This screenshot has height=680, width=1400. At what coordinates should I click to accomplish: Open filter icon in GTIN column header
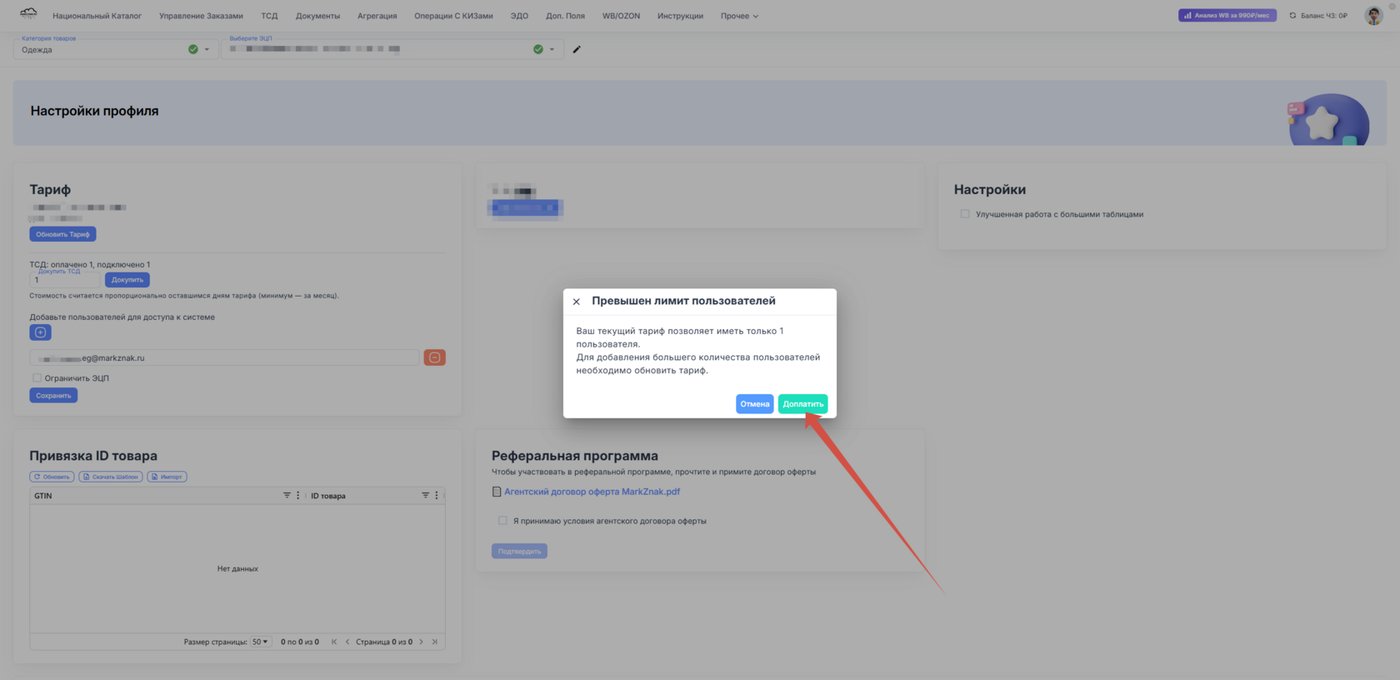click(287, 495)
